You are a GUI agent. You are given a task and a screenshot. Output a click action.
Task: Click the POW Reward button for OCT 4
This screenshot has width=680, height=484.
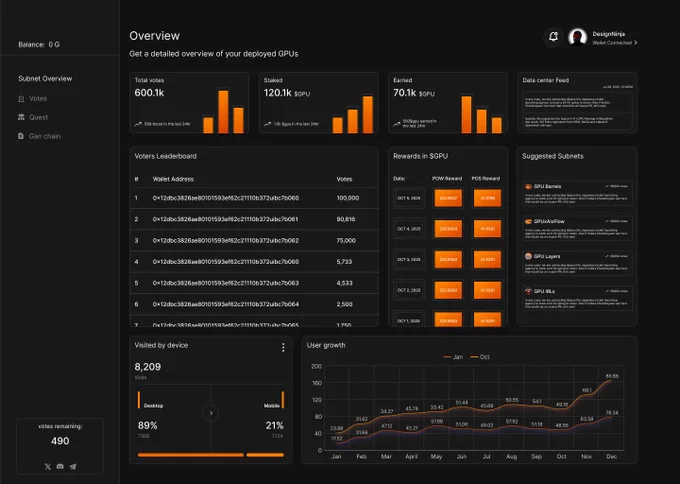448,229
